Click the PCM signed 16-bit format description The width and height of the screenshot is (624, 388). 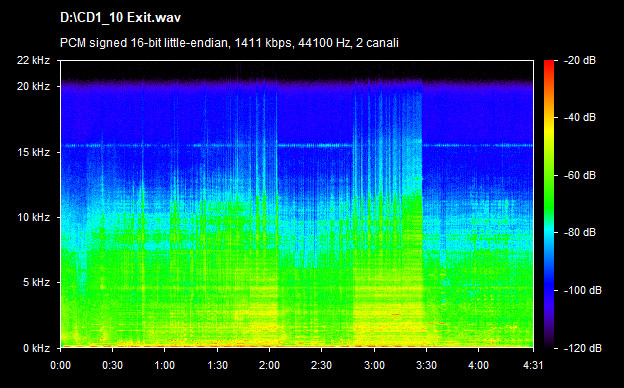tap(229, 43)
